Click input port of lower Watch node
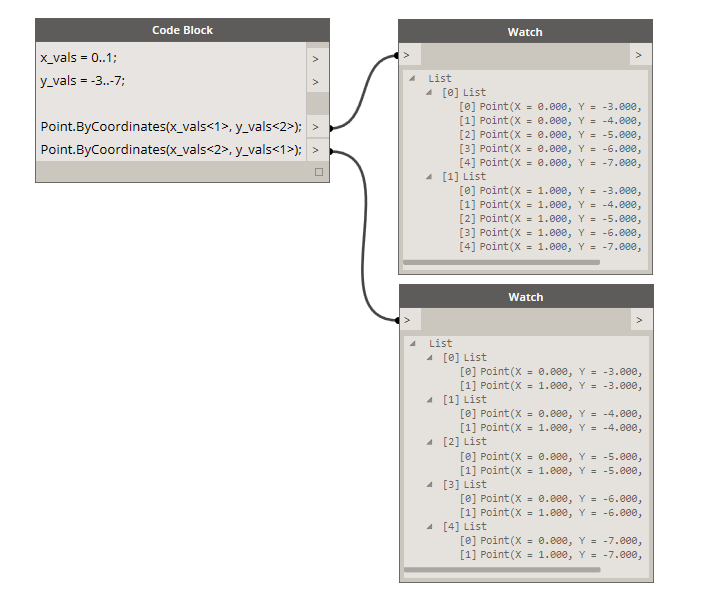The height and width of the screenshot is (606, 725). click(x=410, y=320)
